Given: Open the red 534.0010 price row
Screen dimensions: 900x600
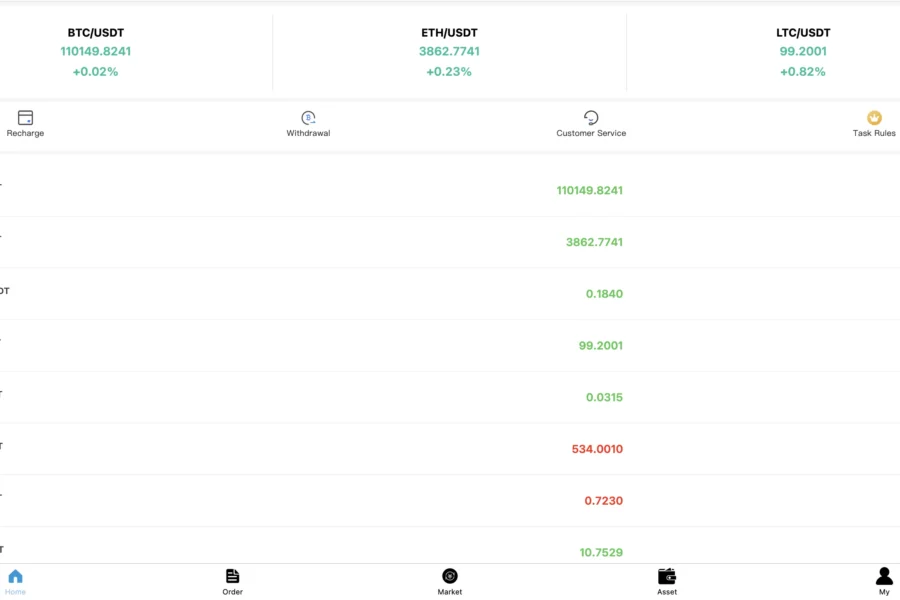Looking at the screenshot, I should (450, 449).
